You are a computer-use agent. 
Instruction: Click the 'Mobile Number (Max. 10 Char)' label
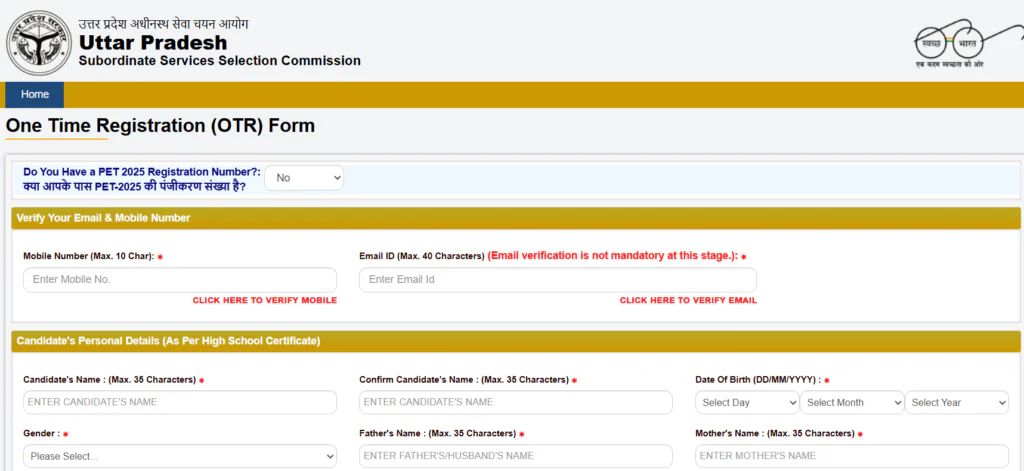tap(89, 256)
